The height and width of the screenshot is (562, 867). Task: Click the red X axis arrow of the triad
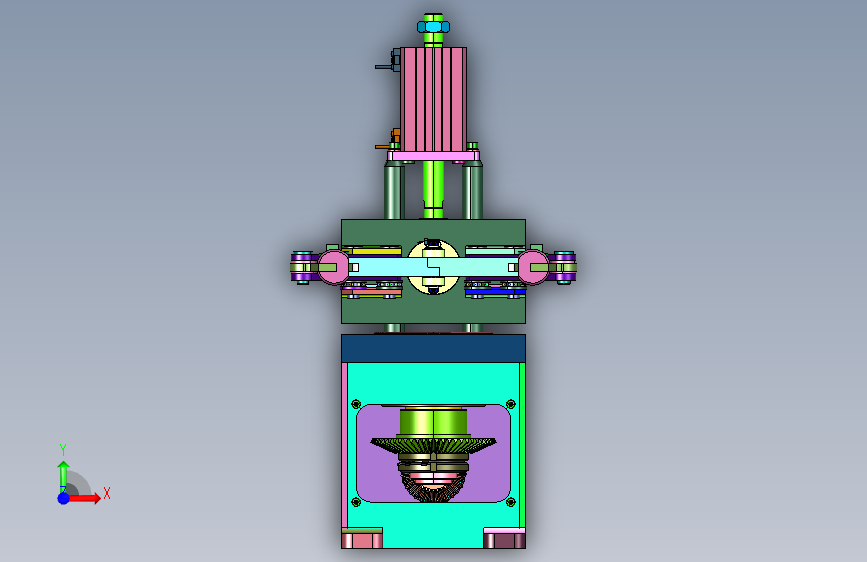pyautogui.click(x=84, y=498)
